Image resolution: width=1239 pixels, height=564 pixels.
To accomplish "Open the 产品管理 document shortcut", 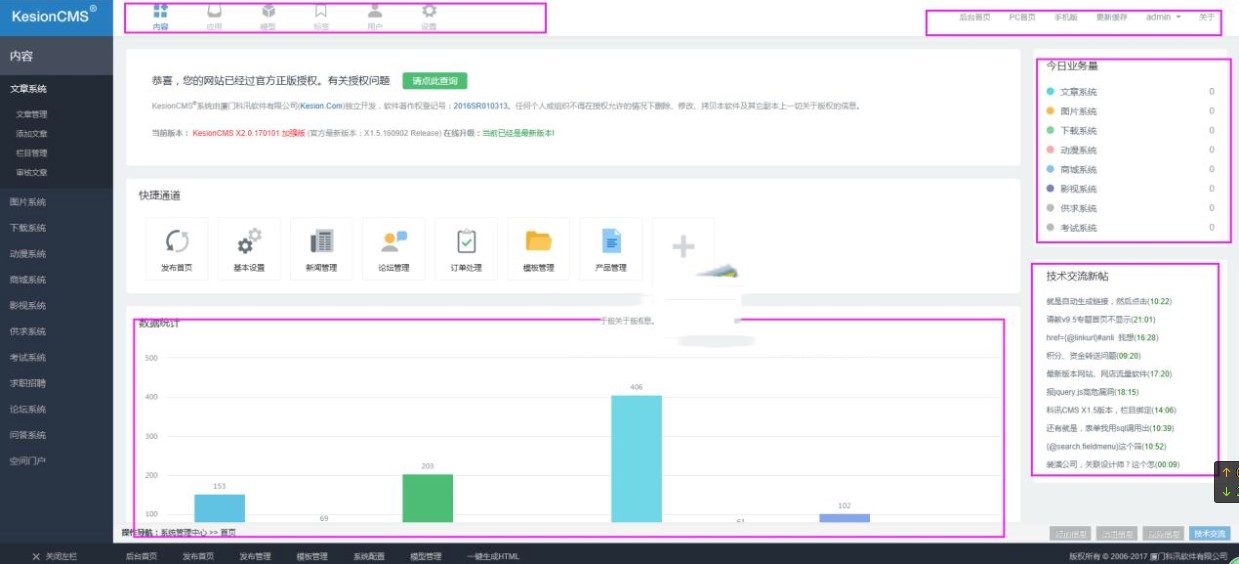I will (611, 249).
